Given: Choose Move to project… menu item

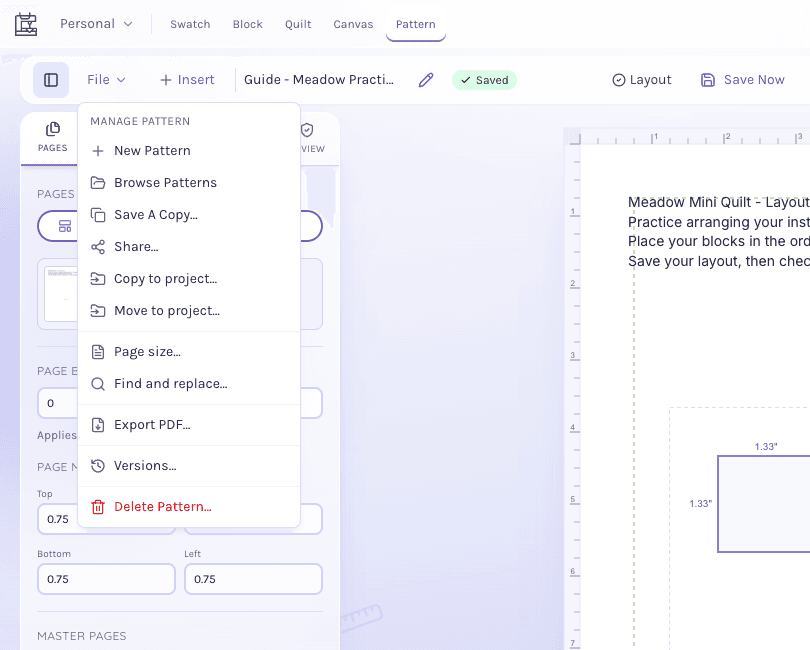Looking at the screenshot, I should pos(189,311).
